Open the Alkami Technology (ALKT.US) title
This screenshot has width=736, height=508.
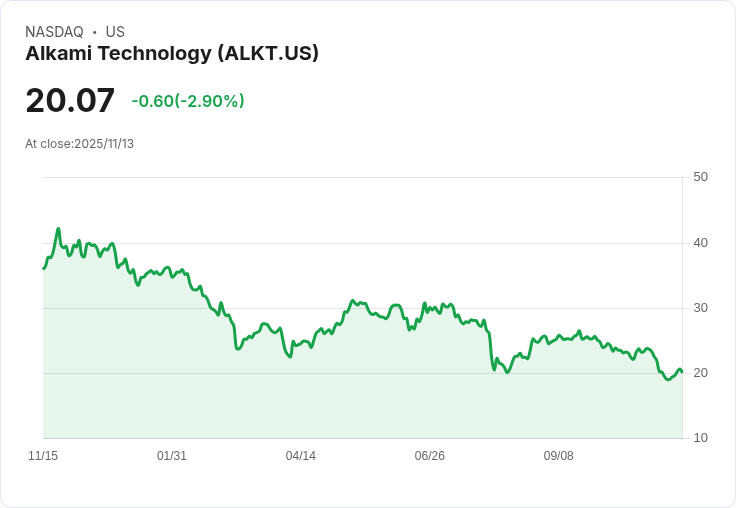pos(172,53)
